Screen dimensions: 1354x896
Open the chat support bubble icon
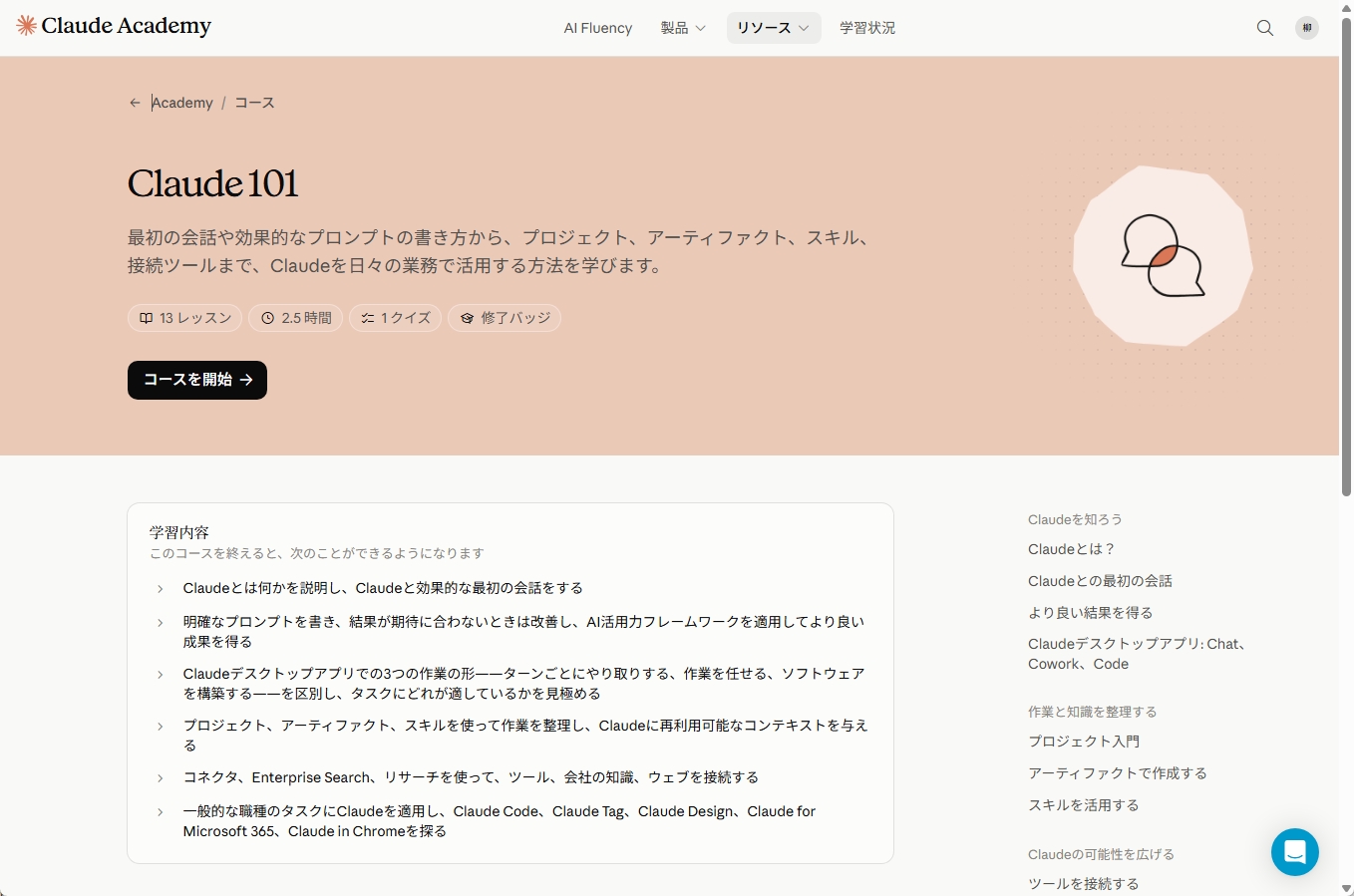[1295, 852]
